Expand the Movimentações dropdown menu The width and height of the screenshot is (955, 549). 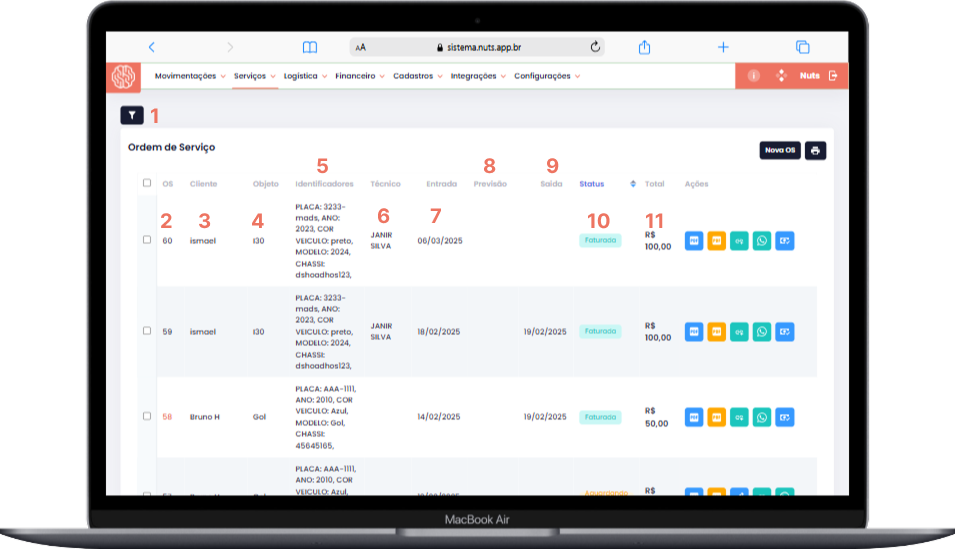click(x=190, y=76)
